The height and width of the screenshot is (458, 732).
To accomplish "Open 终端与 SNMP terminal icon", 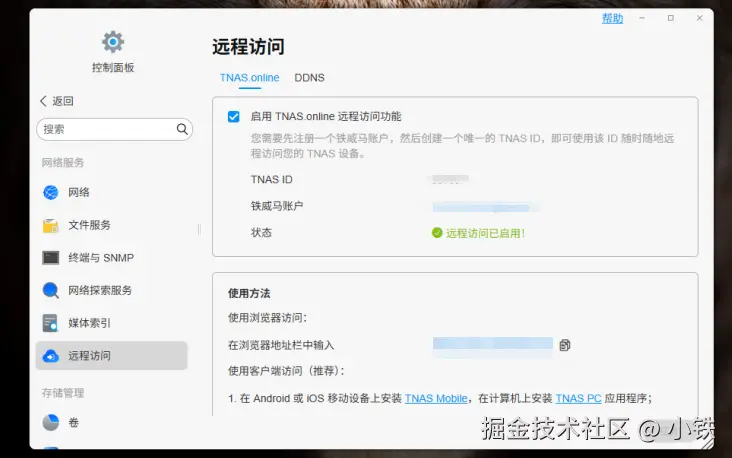I will pyautogui.click(x=51, y=258).
